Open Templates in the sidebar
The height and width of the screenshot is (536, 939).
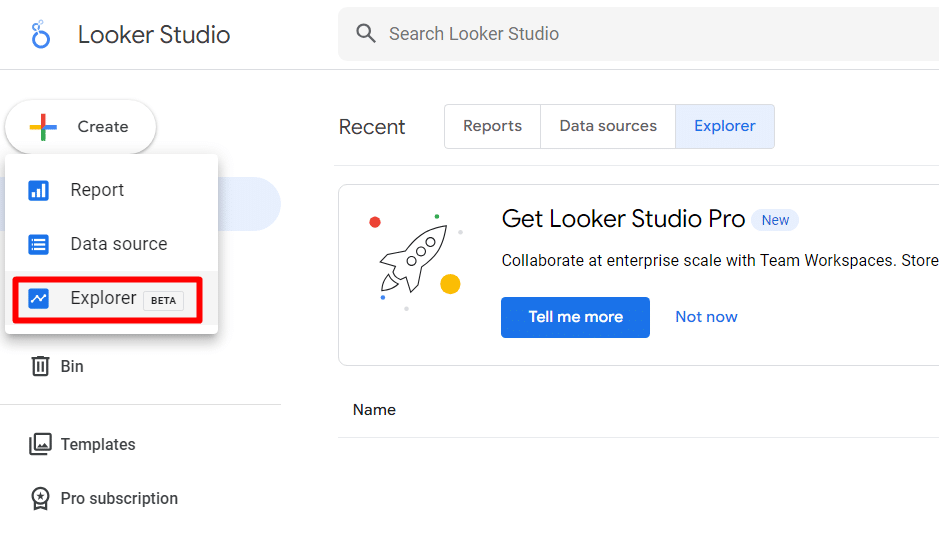[x=98, y=444]
